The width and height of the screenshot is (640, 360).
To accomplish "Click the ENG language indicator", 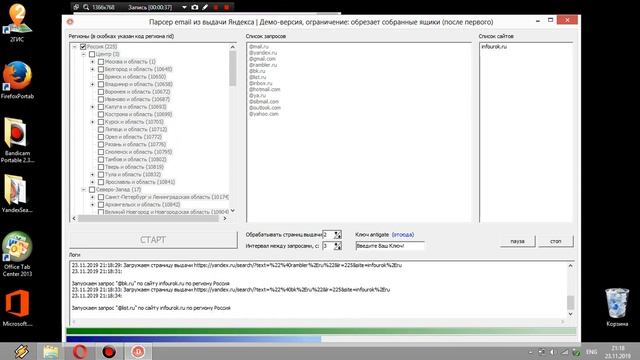I will tap(591, 352).
